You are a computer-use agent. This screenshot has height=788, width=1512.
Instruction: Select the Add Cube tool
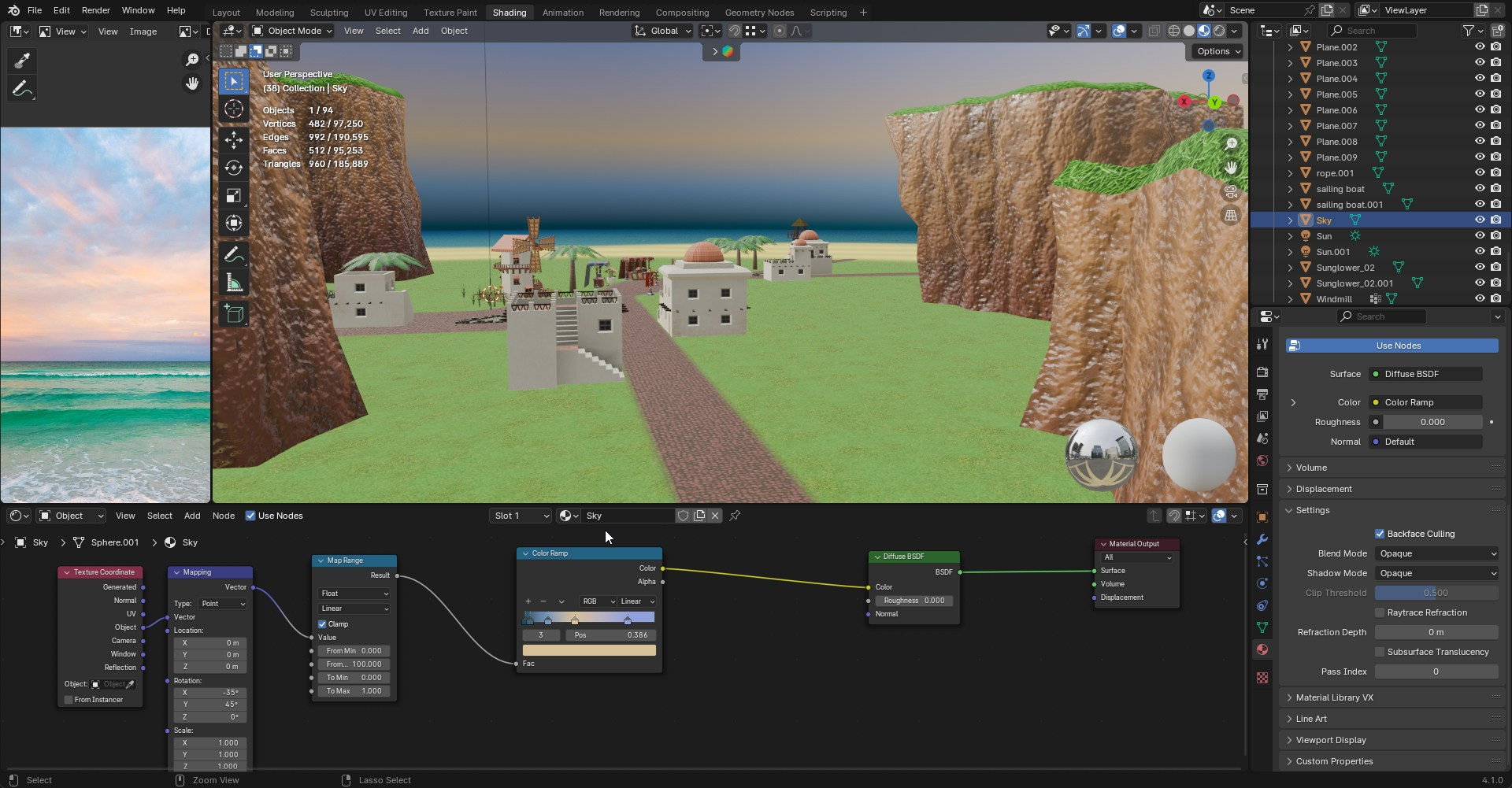tap(234, 314)
